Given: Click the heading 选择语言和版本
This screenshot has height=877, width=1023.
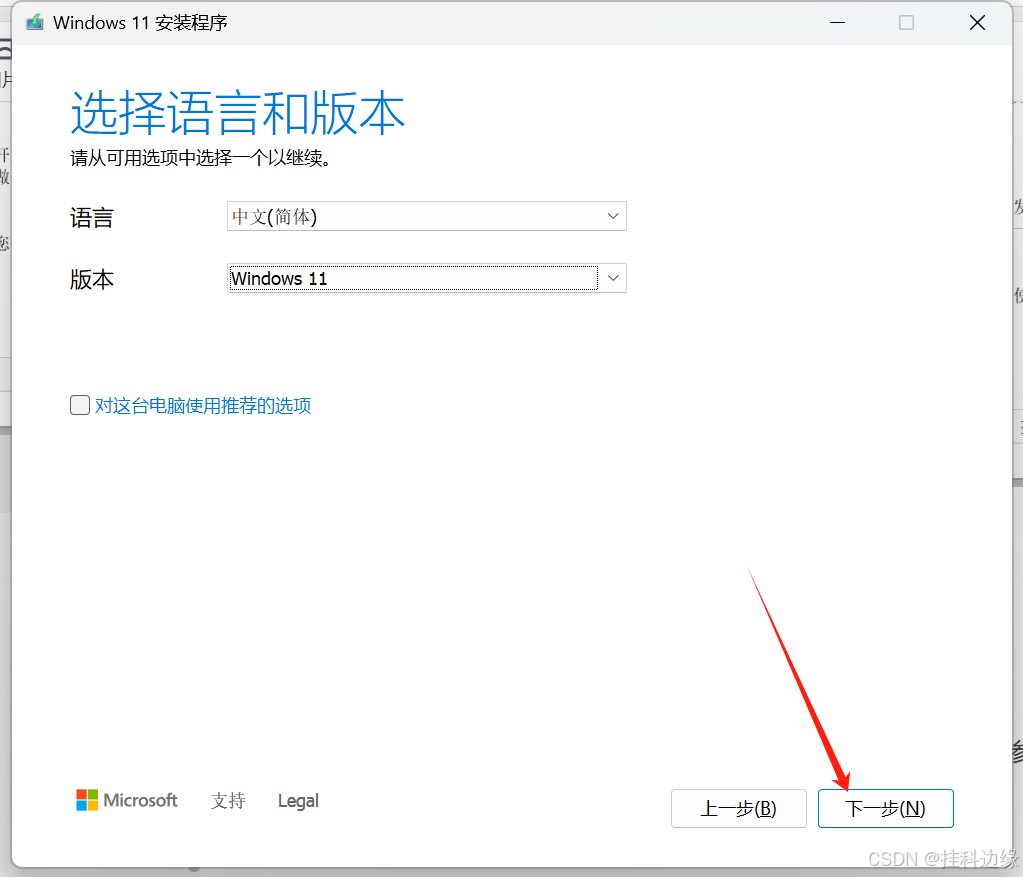Looking at the screenshot, I should pyautogui.click(x=237, y=113).
